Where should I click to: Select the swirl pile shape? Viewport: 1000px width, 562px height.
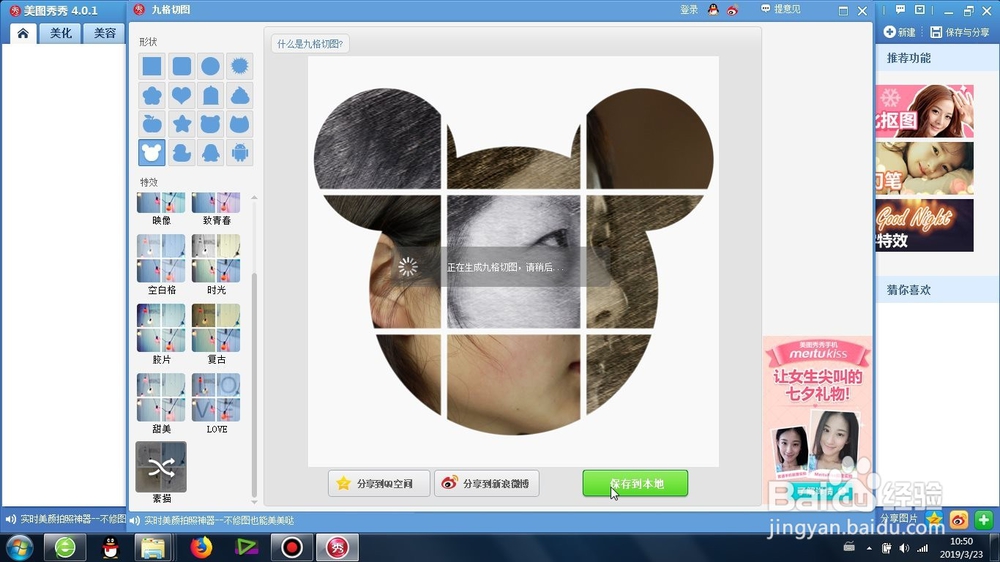point(240,95)
